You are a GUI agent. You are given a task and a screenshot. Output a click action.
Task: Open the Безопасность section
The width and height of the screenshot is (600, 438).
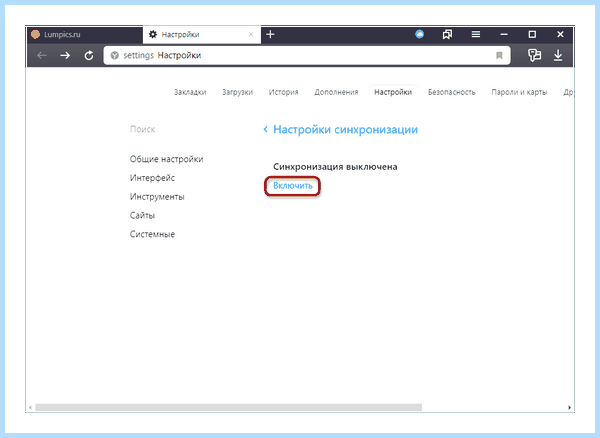click(452, 92)
